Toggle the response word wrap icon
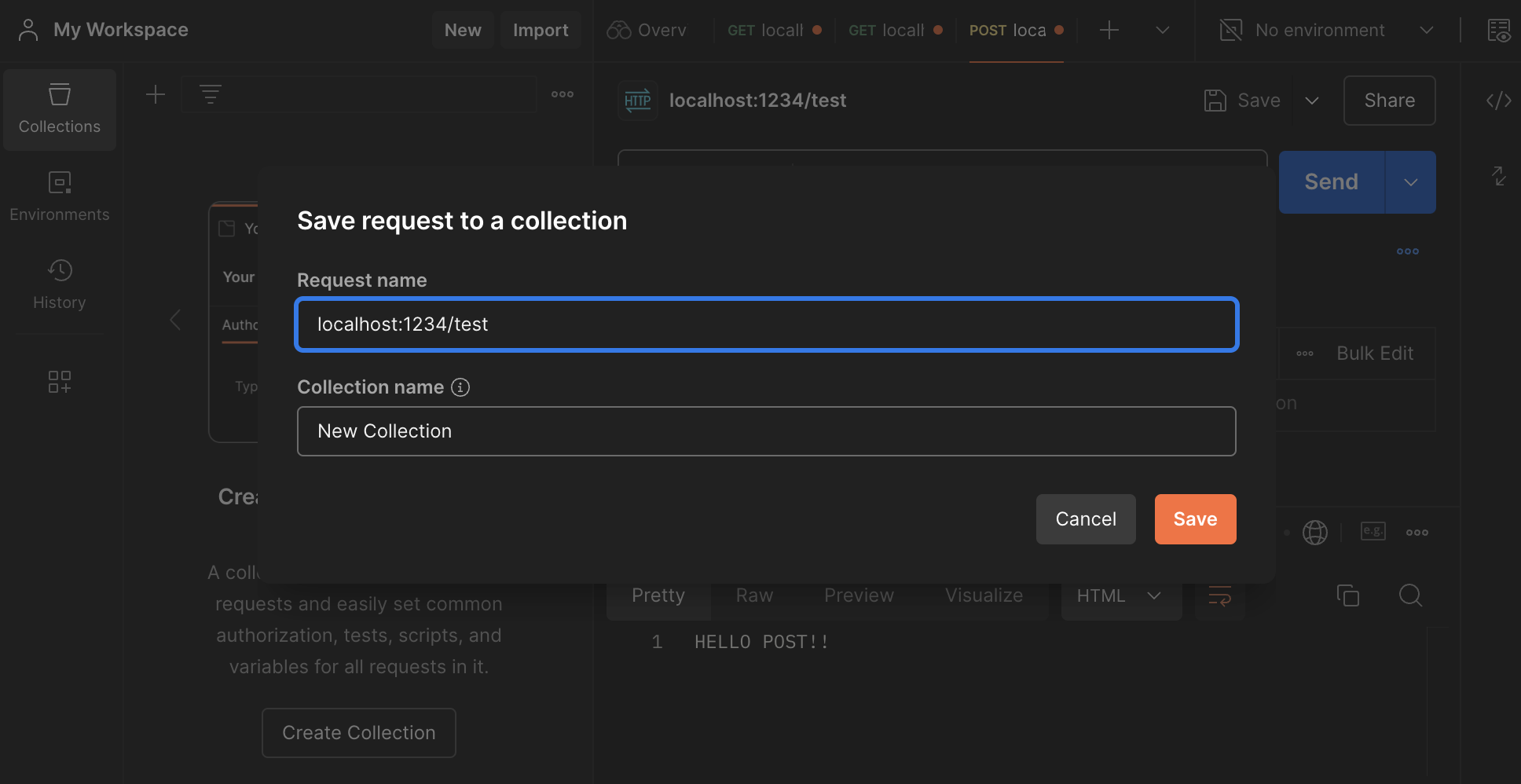 1219,595
